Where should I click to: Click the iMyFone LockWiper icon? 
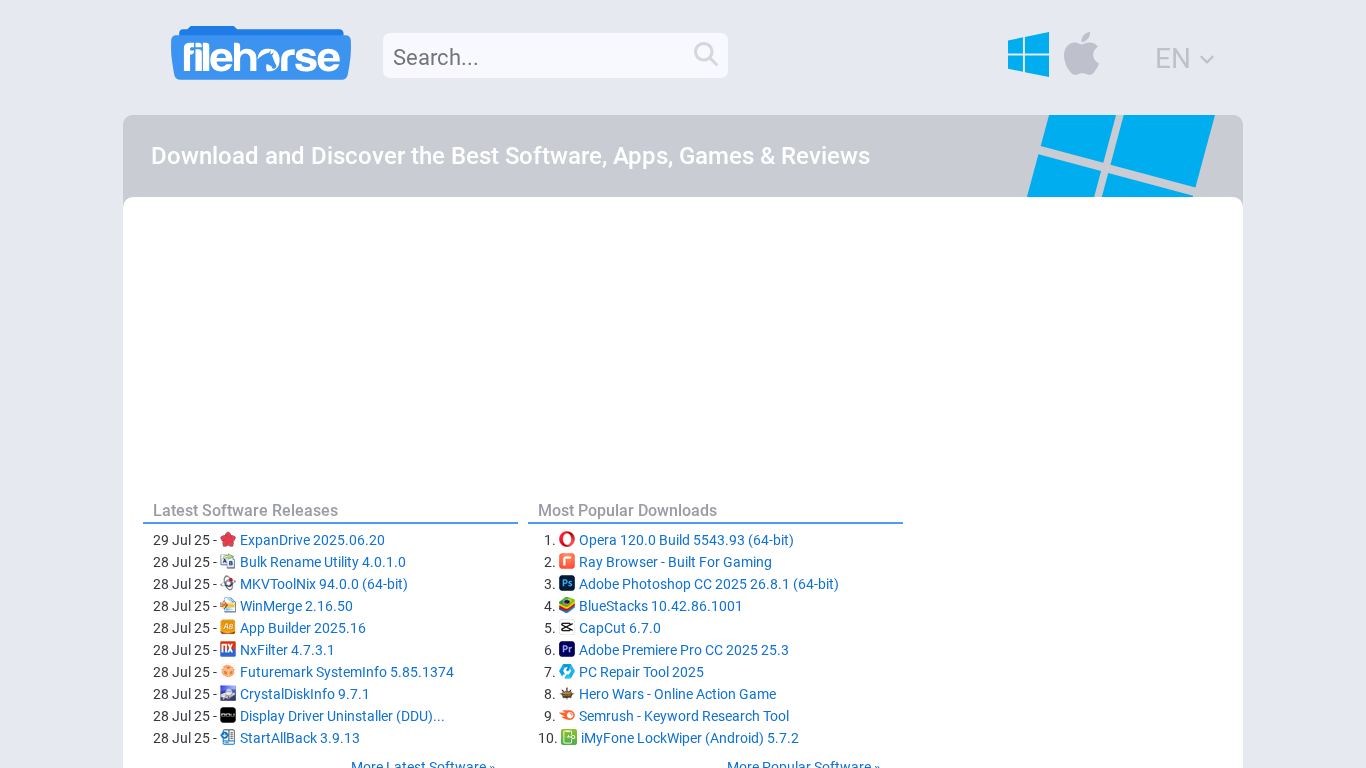tap(569, 738)
